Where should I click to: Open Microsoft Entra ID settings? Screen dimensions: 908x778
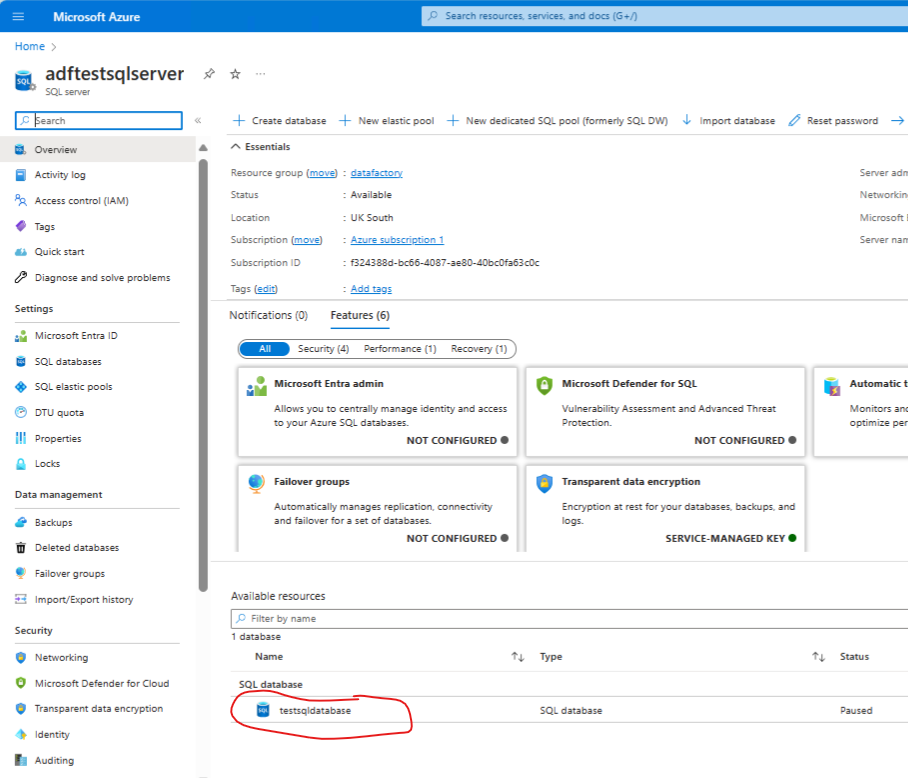[x=75, y=336]
